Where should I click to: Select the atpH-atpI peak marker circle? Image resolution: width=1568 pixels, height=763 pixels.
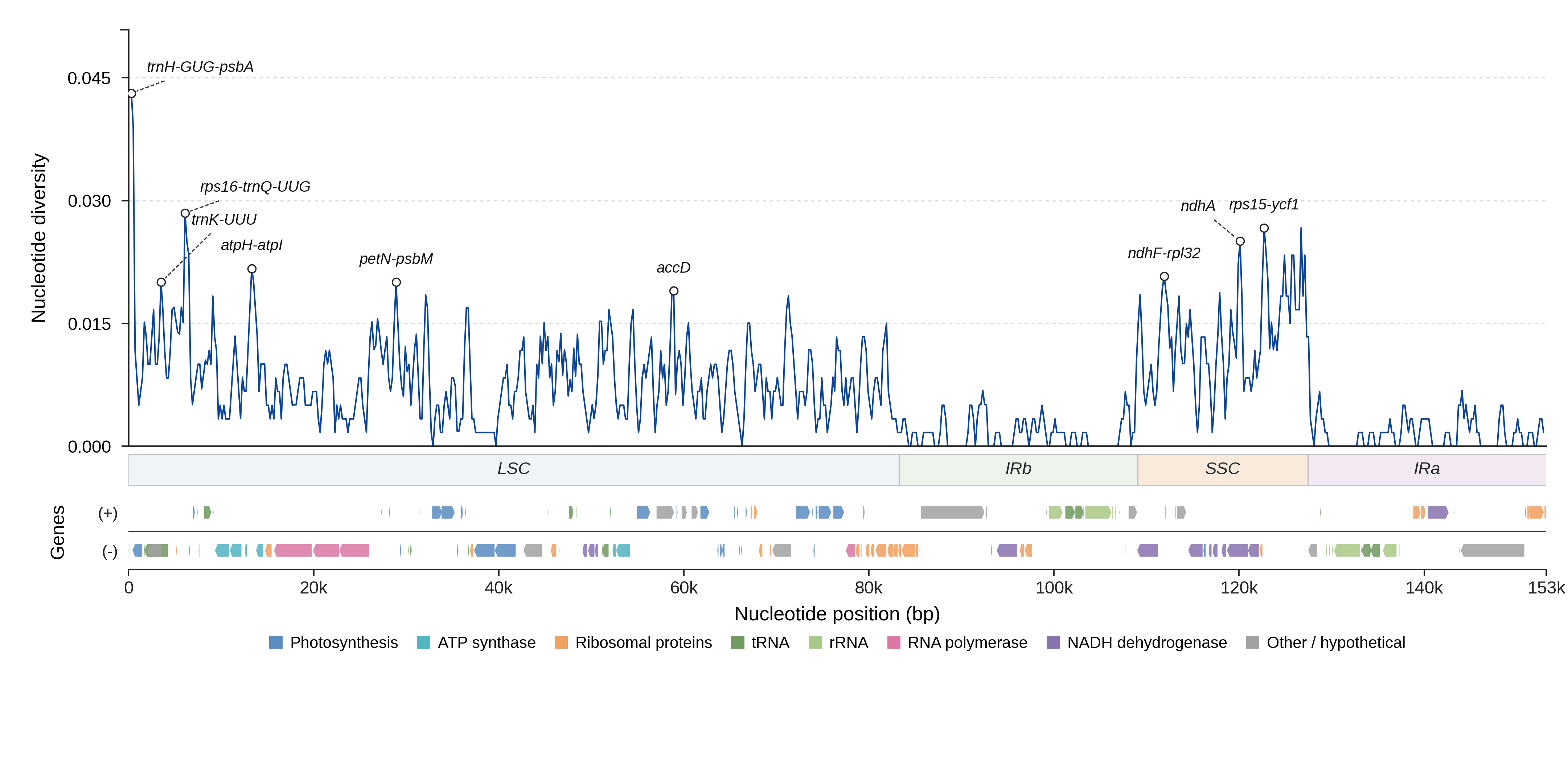252,269
